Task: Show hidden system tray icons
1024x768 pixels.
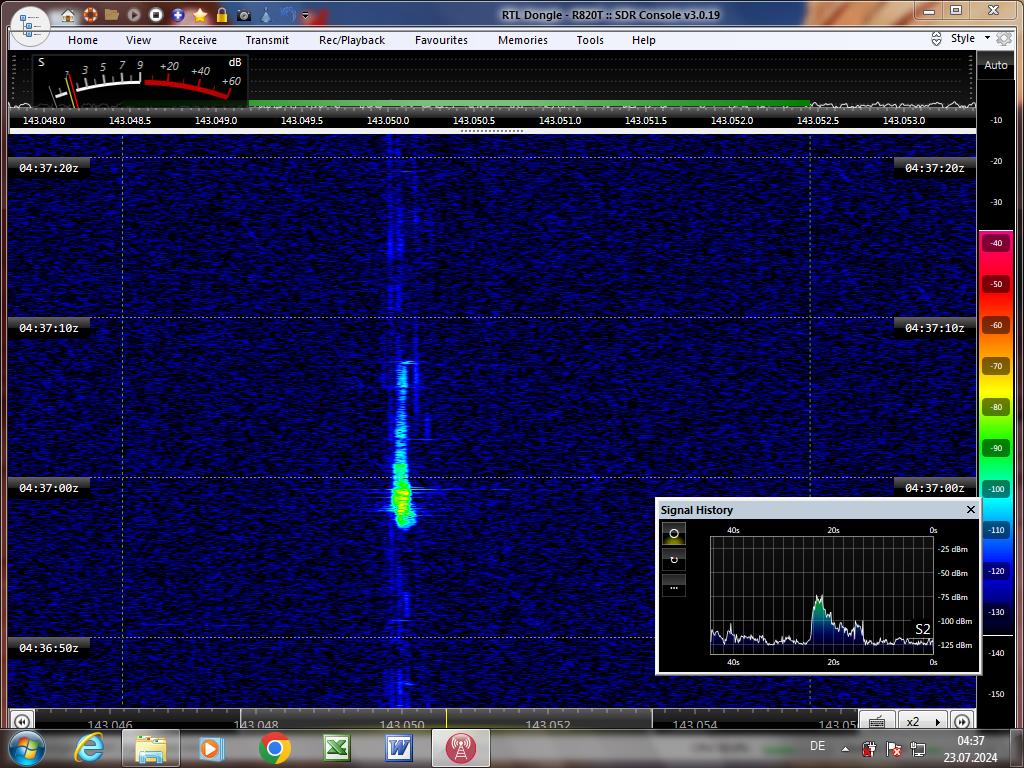Action: tap(845, 749)
